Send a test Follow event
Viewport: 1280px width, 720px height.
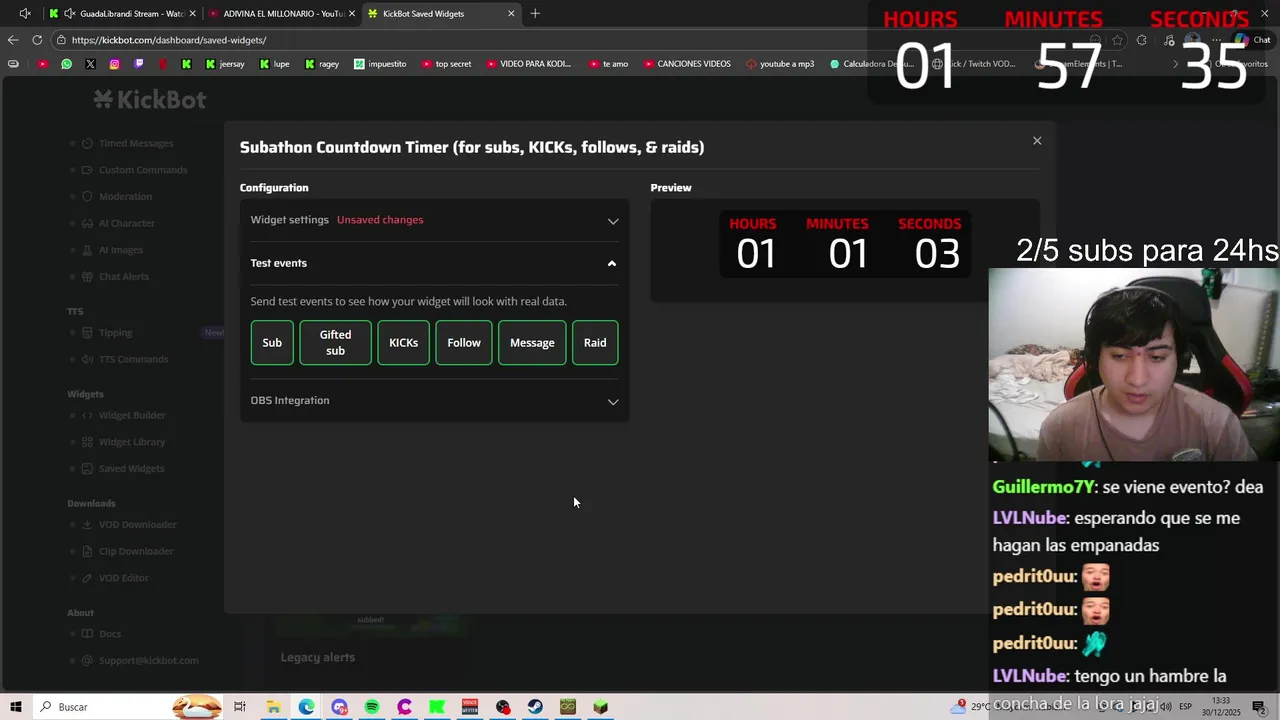[x=464, y=343]
